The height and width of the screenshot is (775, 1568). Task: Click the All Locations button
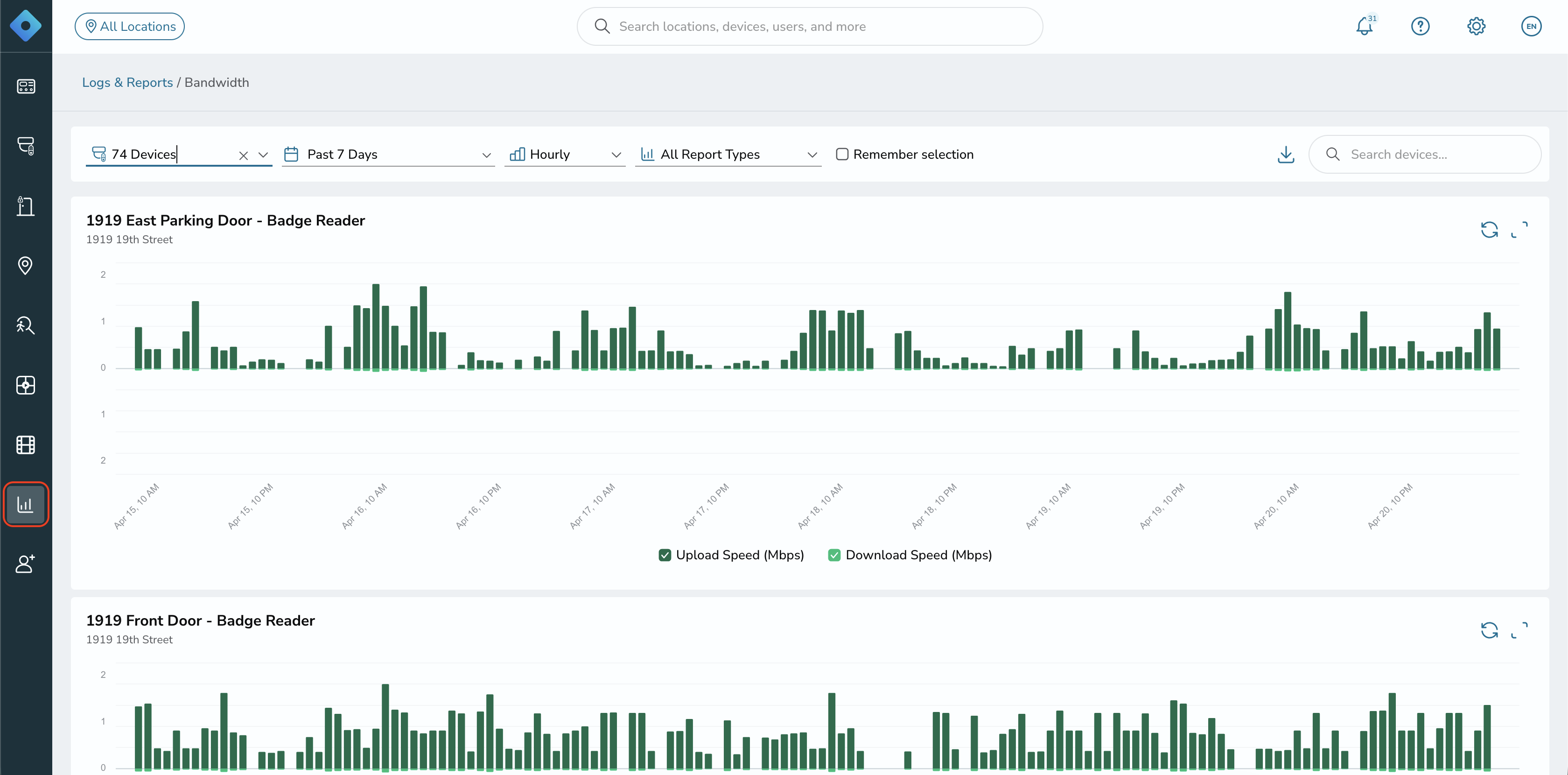point(130,26)
